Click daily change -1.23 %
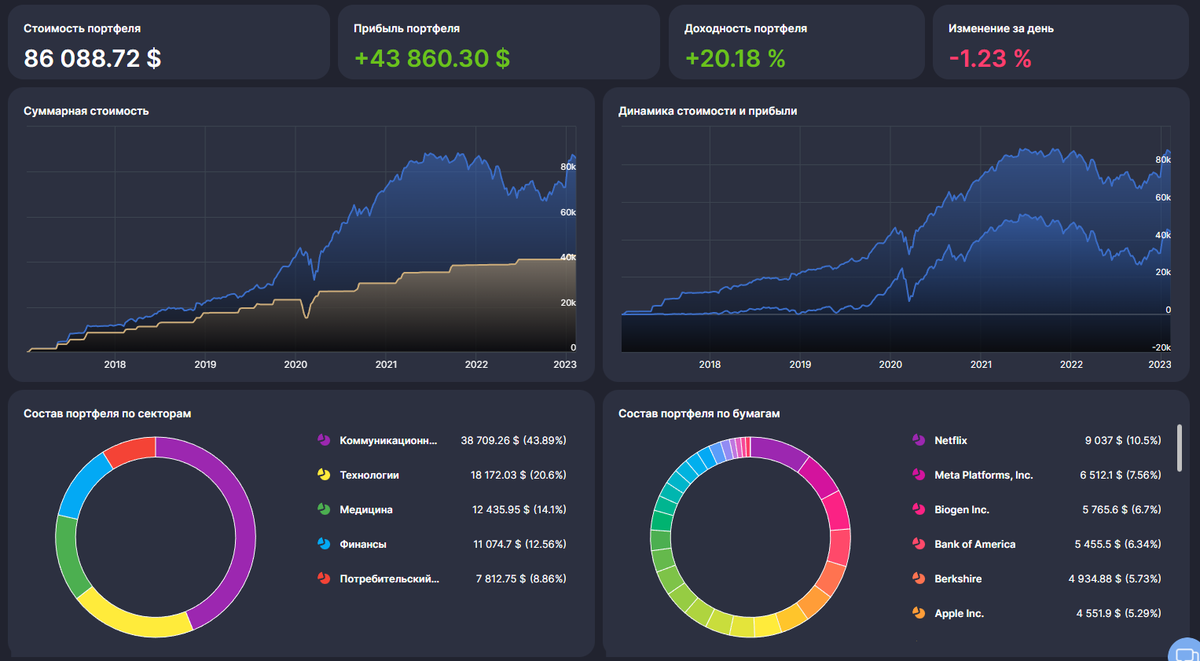Image resolution: width=1200 pixels, height=661 pixels. point(990,58)
